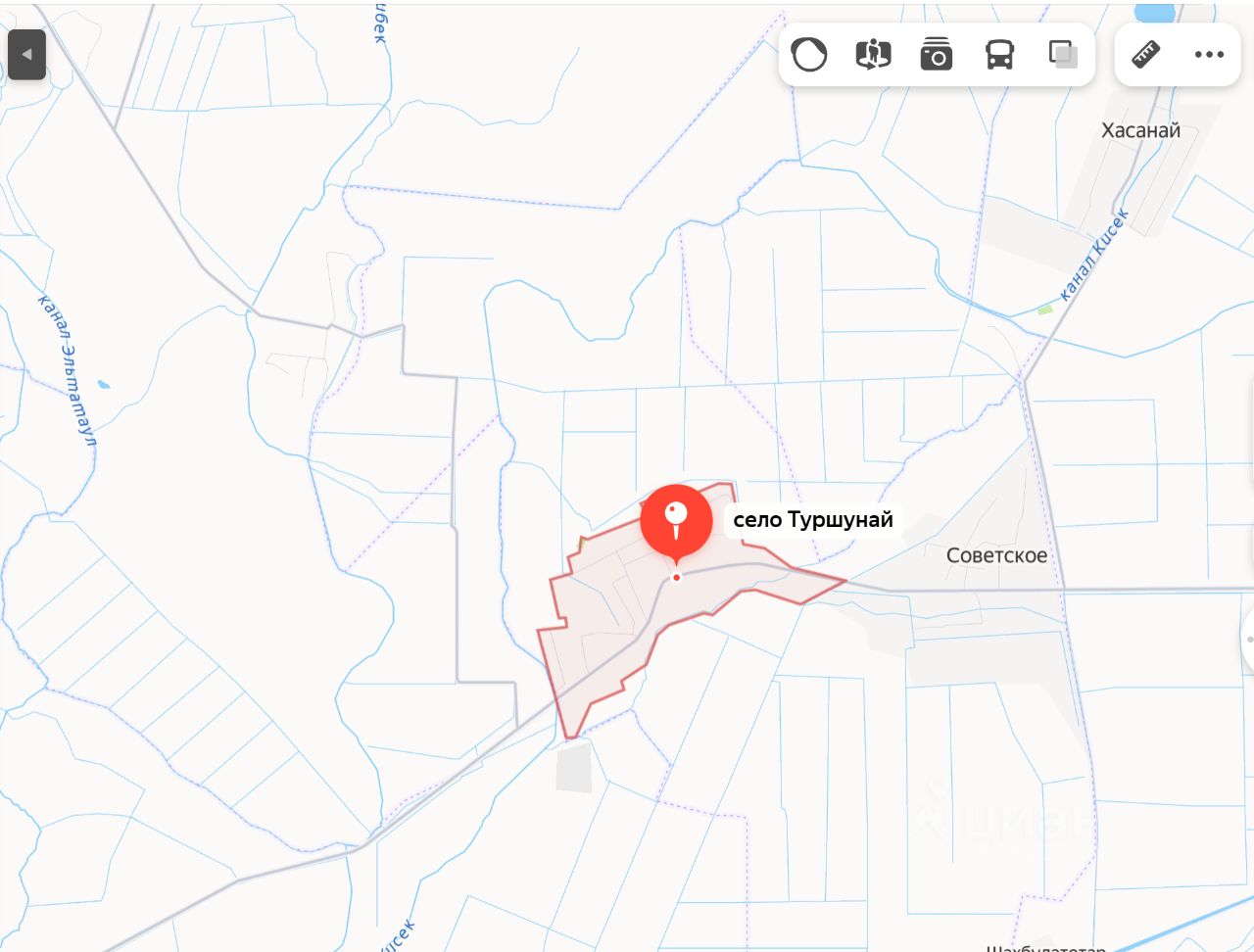Click the Хасанай settlement label
Image resolution: width=1254 pixels, height=952 pixels.
[1140, 130]
